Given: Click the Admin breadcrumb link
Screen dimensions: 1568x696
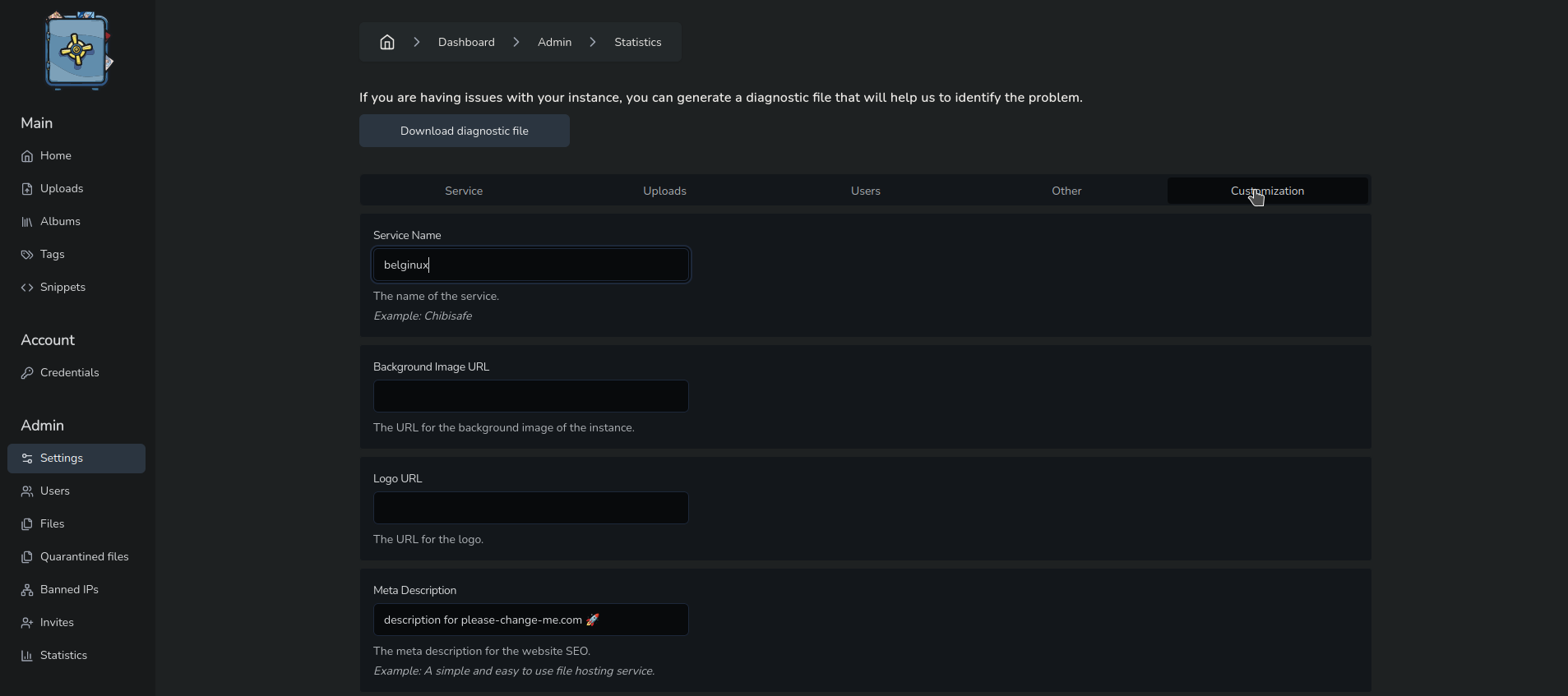Looking at the screenshot, I should [x=554, y=42].
